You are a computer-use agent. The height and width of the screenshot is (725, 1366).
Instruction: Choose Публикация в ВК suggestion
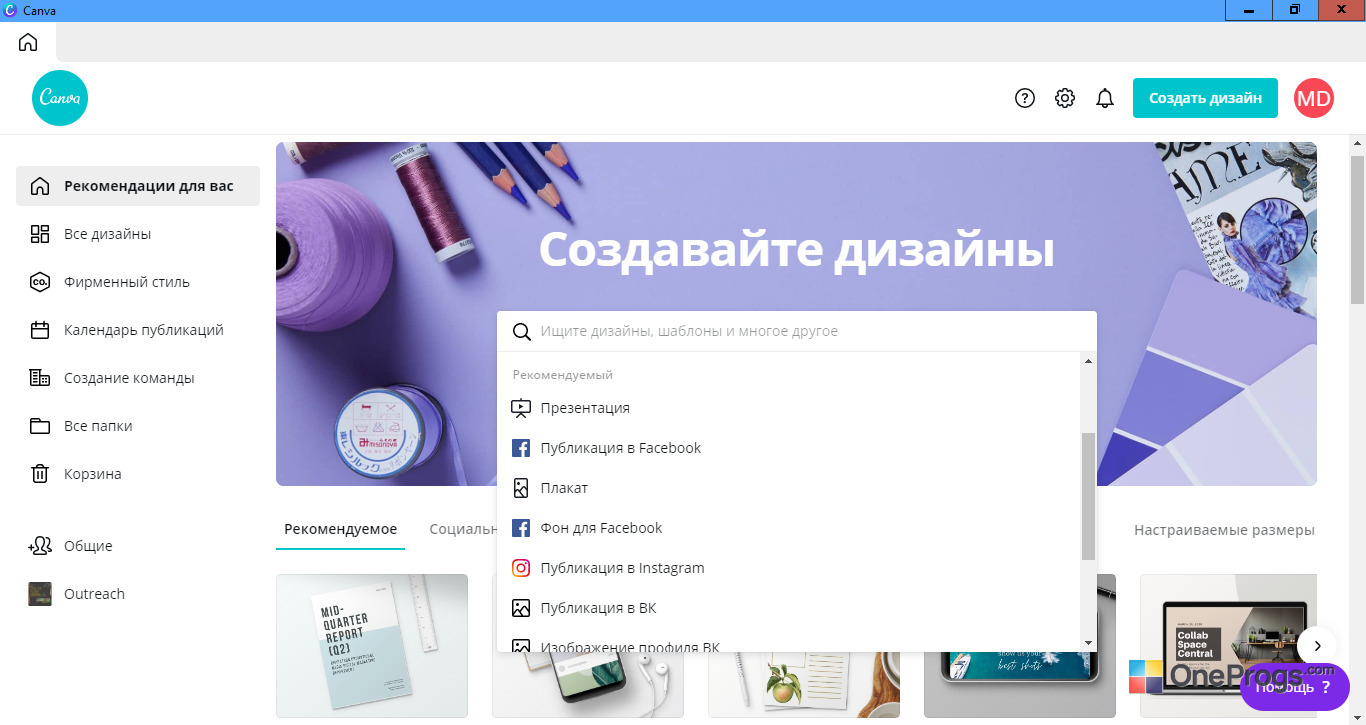pos(789,608)
